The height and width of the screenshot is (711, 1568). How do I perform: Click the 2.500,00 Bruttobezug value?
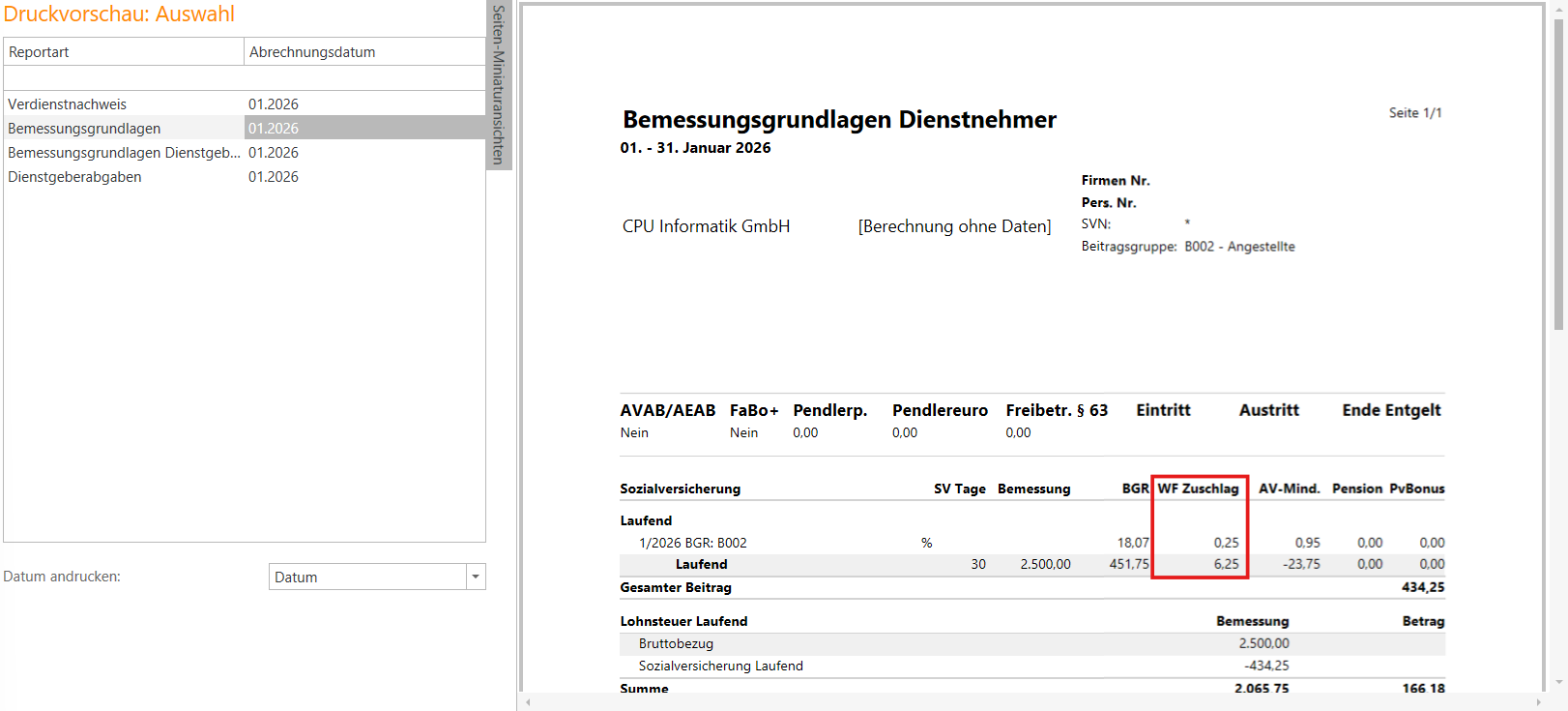1263,643
